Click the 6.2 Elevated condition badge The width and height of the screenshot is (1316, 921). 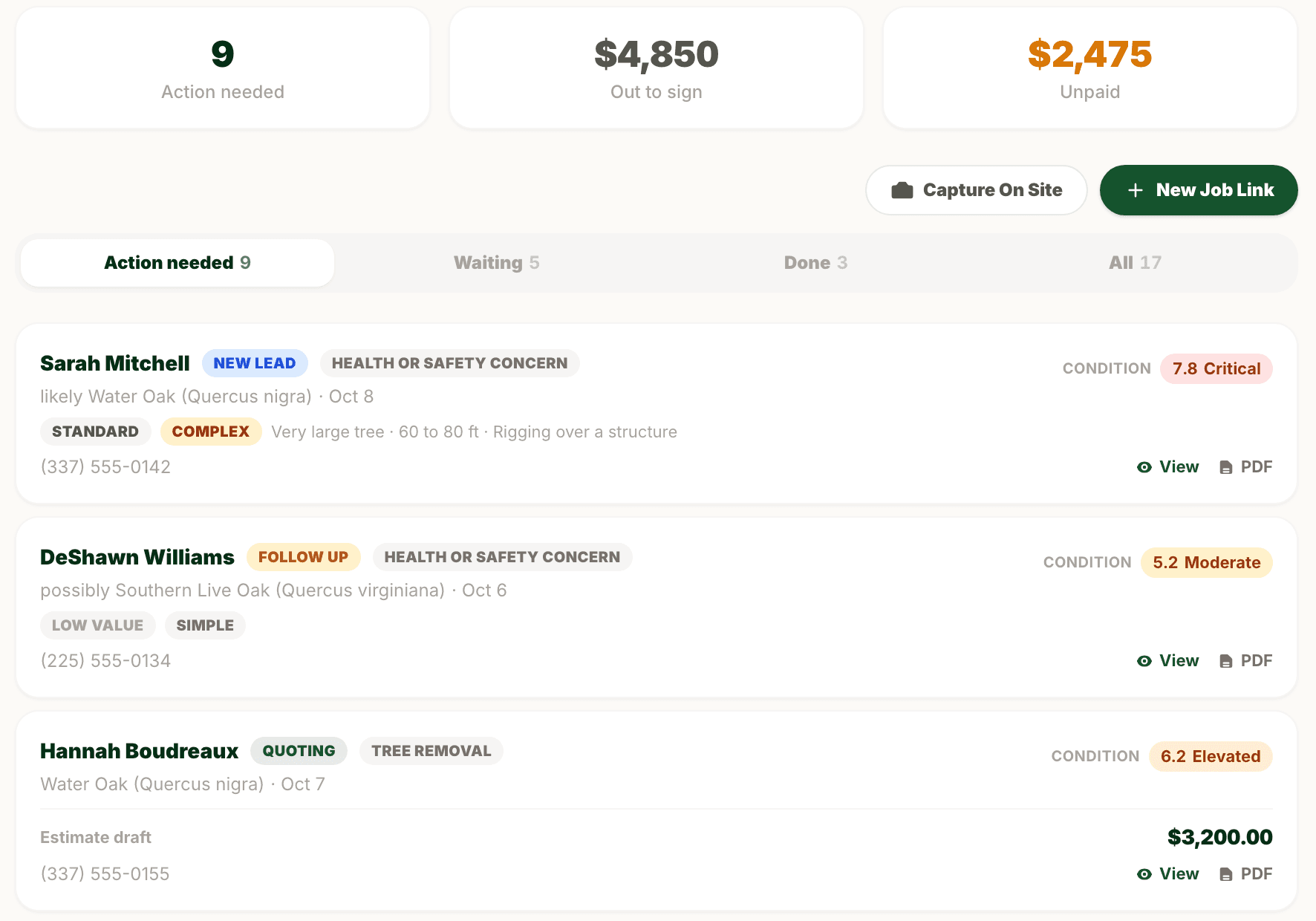[x=1211, y=757]
